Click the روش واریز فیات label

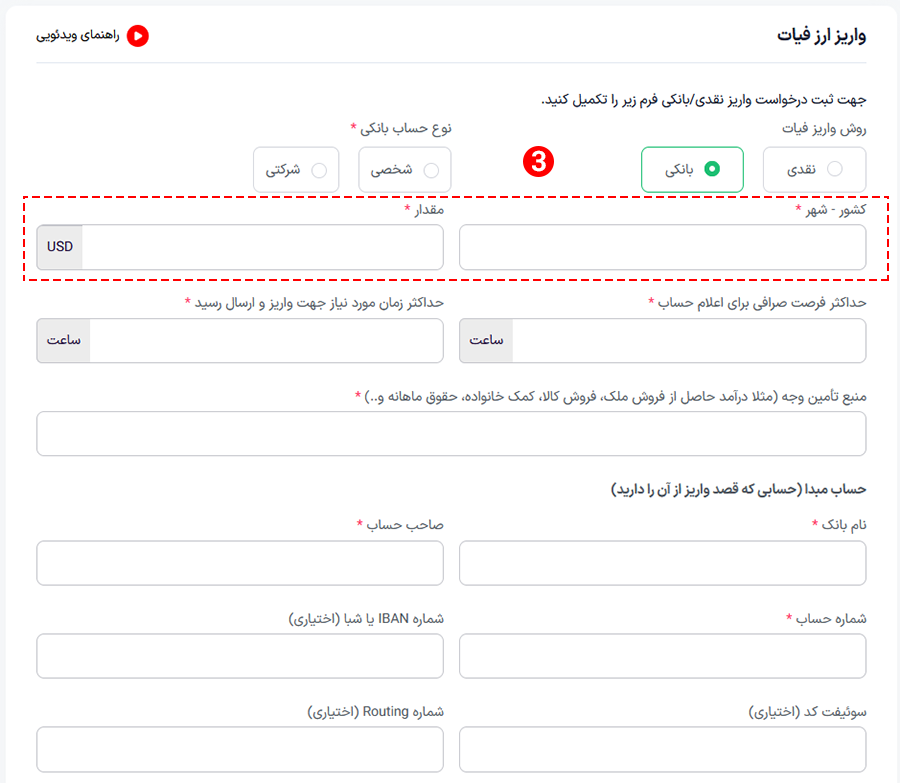click(x=824, y=129)
